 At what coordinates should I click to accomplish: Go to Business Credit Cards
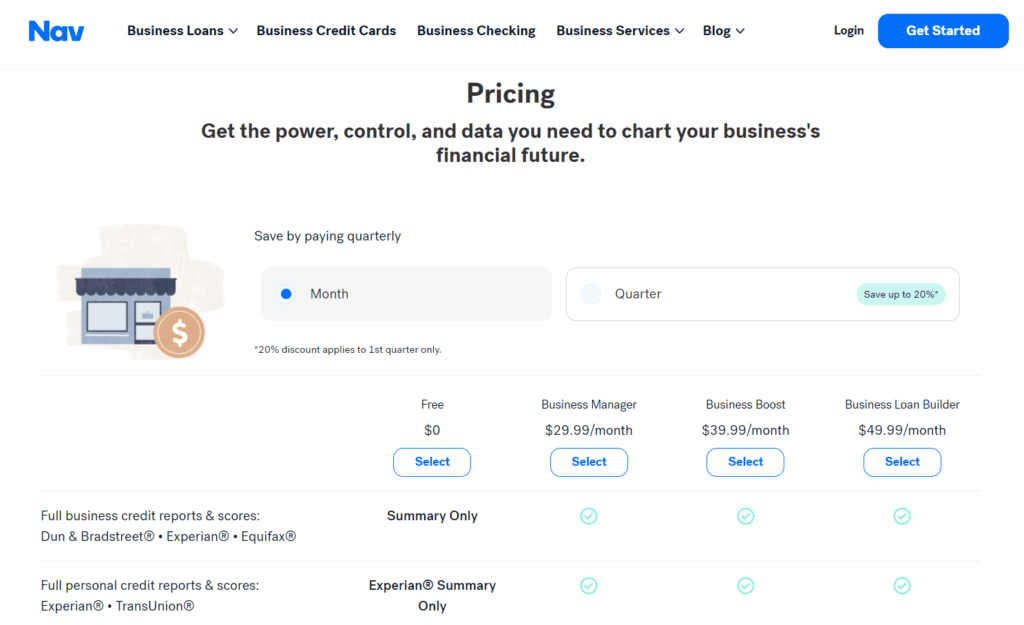coord(326,31)
